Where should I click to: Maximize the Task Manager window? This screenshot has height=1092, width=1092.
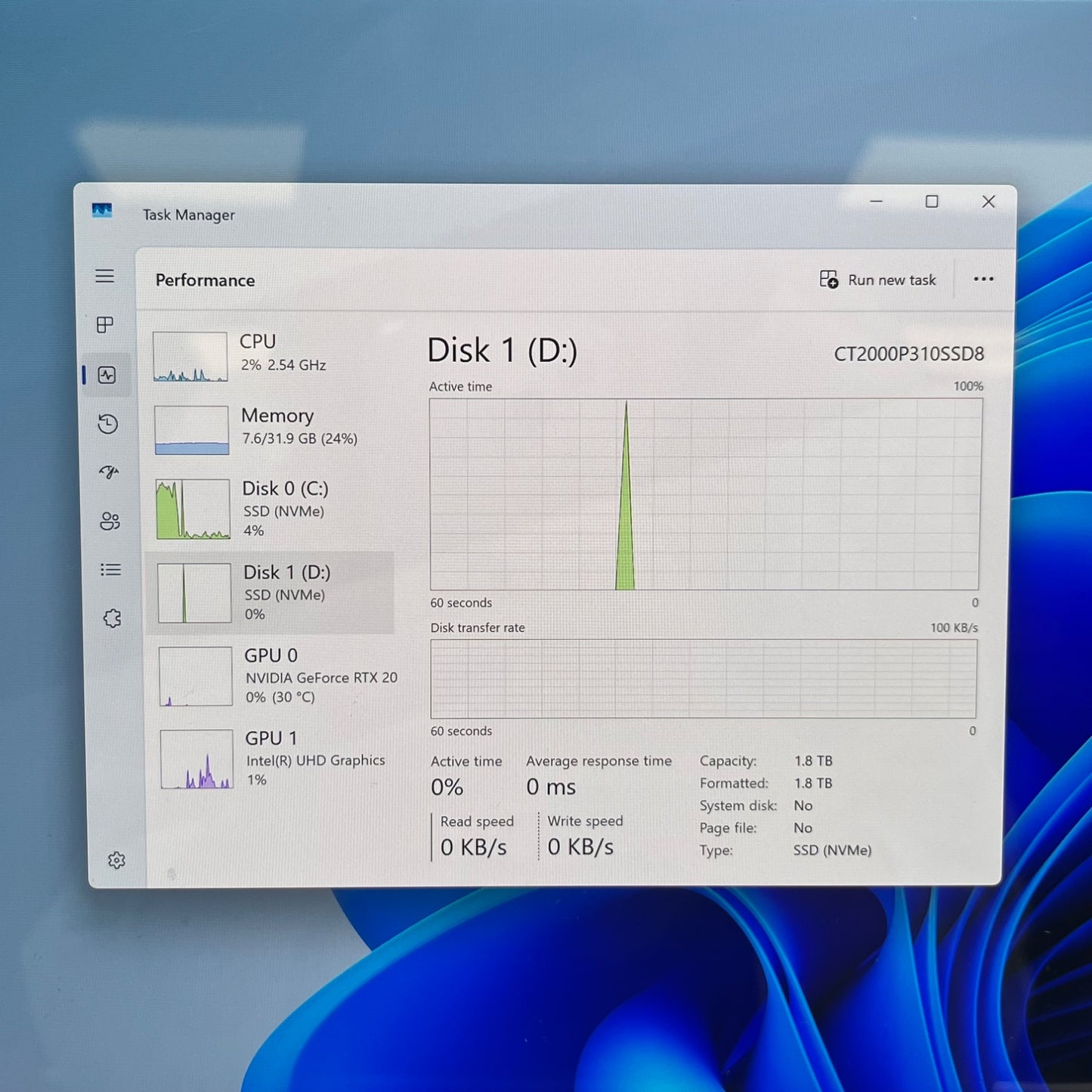[x=932, y=202]
